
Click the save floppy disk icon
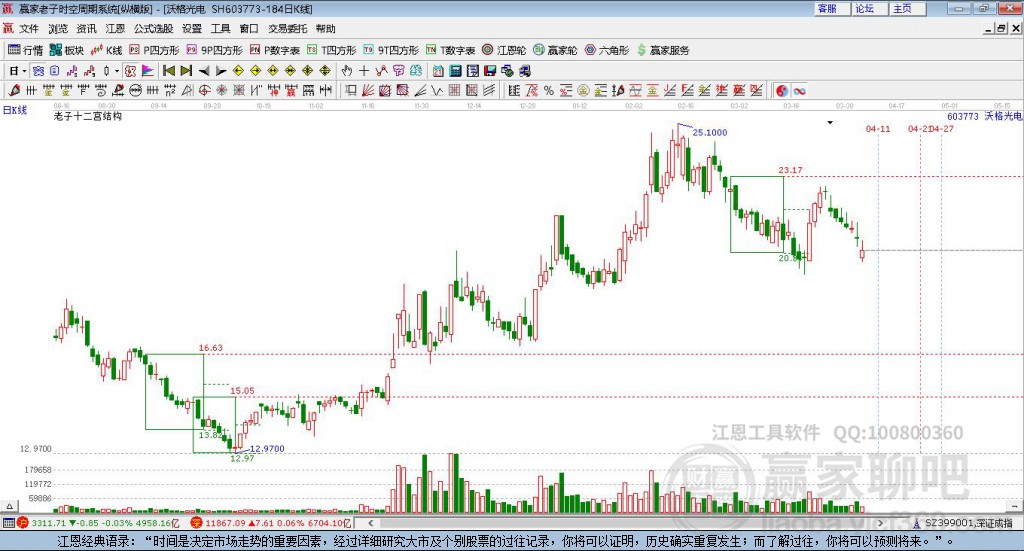pyautogui.click(x=490, y=71)
